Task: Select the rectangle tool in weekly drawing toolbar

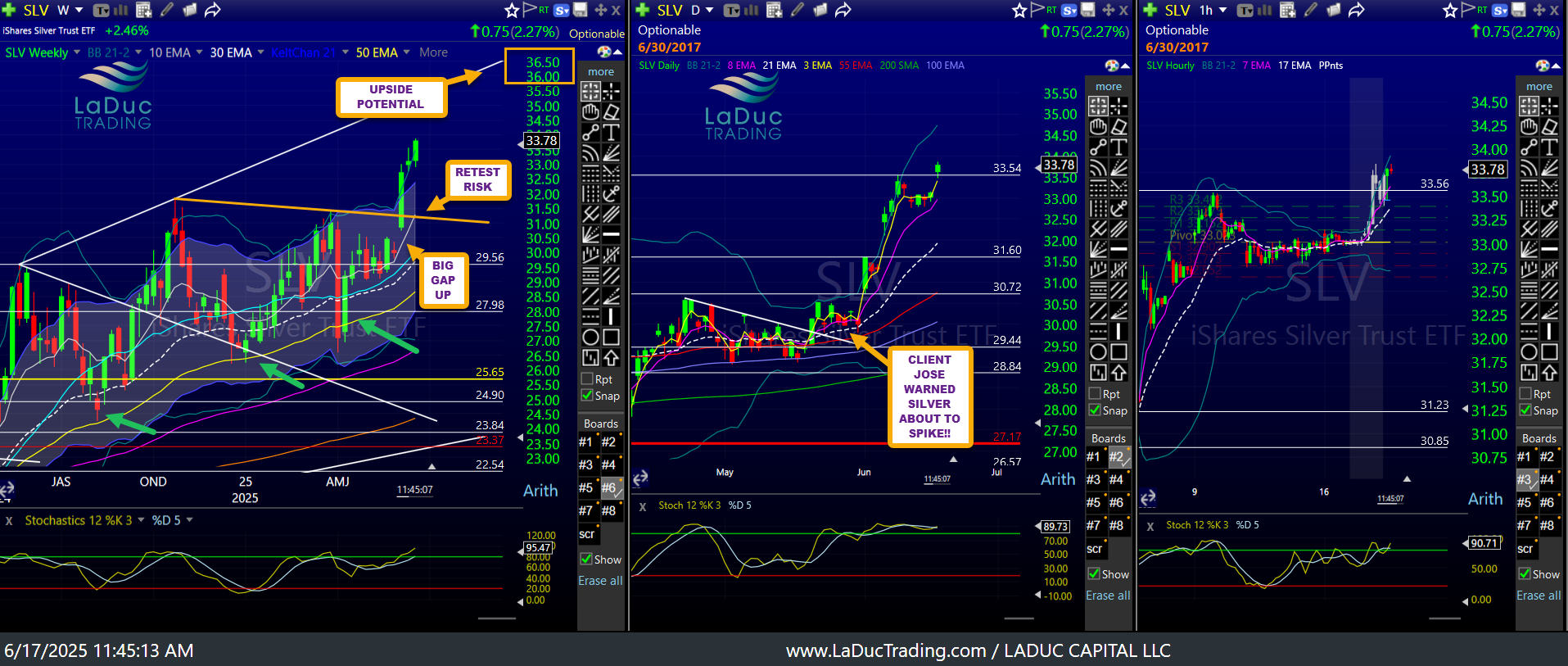Action: pos(611,337)
